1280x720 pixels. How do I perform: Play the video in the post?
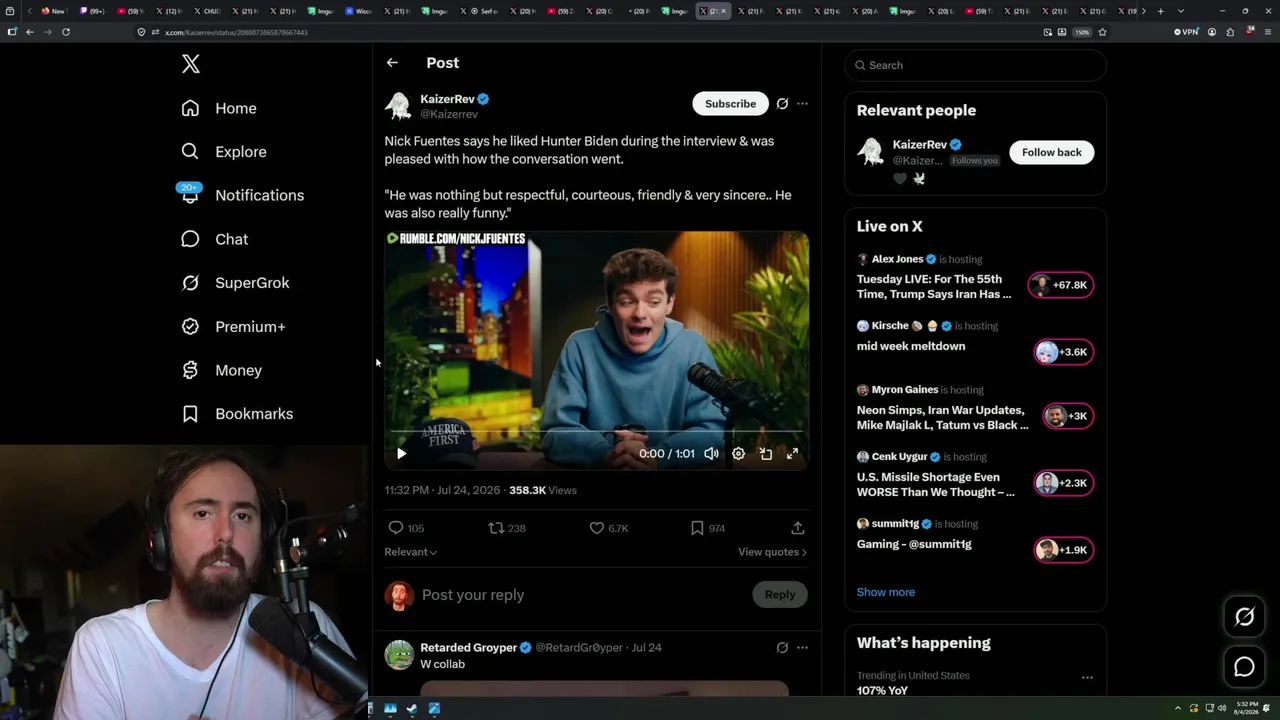(x=401, y=454)
